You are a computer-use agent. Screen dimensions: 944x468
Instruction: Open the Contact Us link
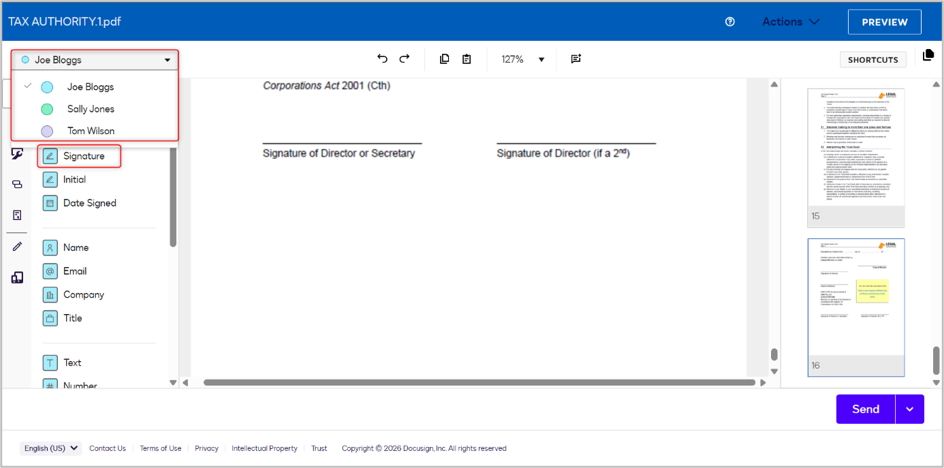(x=108, y=448)
